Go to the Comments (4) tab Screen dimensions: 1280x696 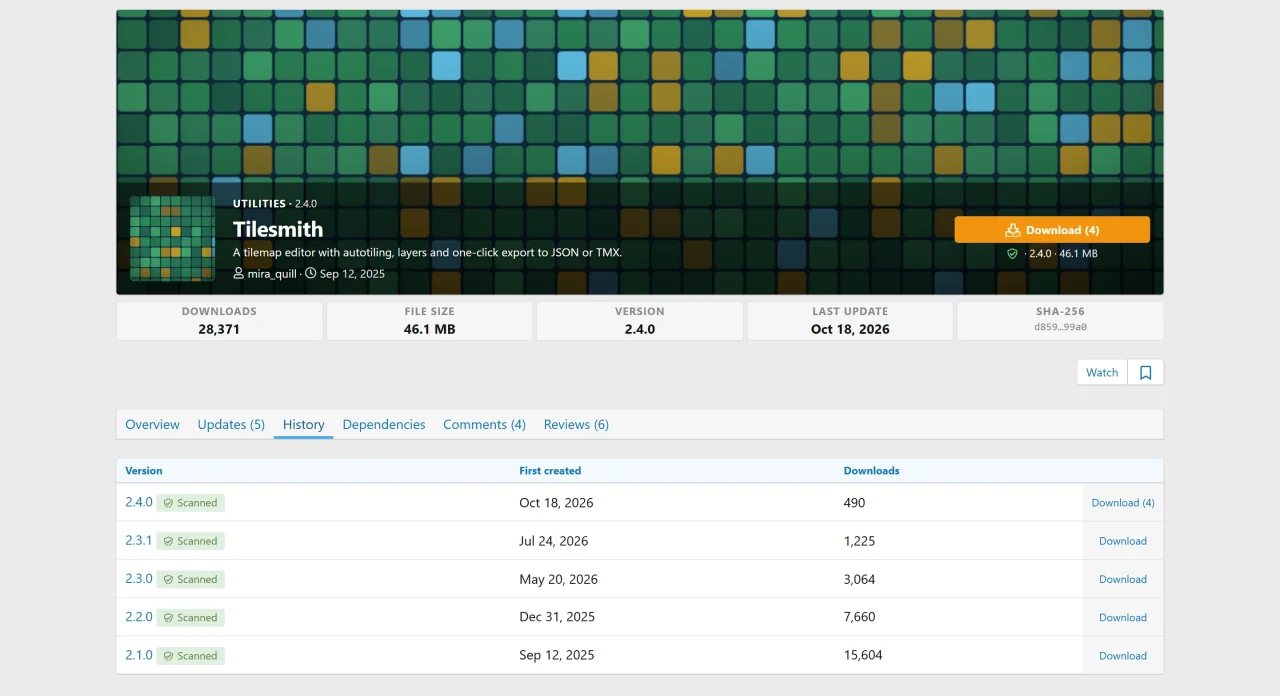pos(484,424)
